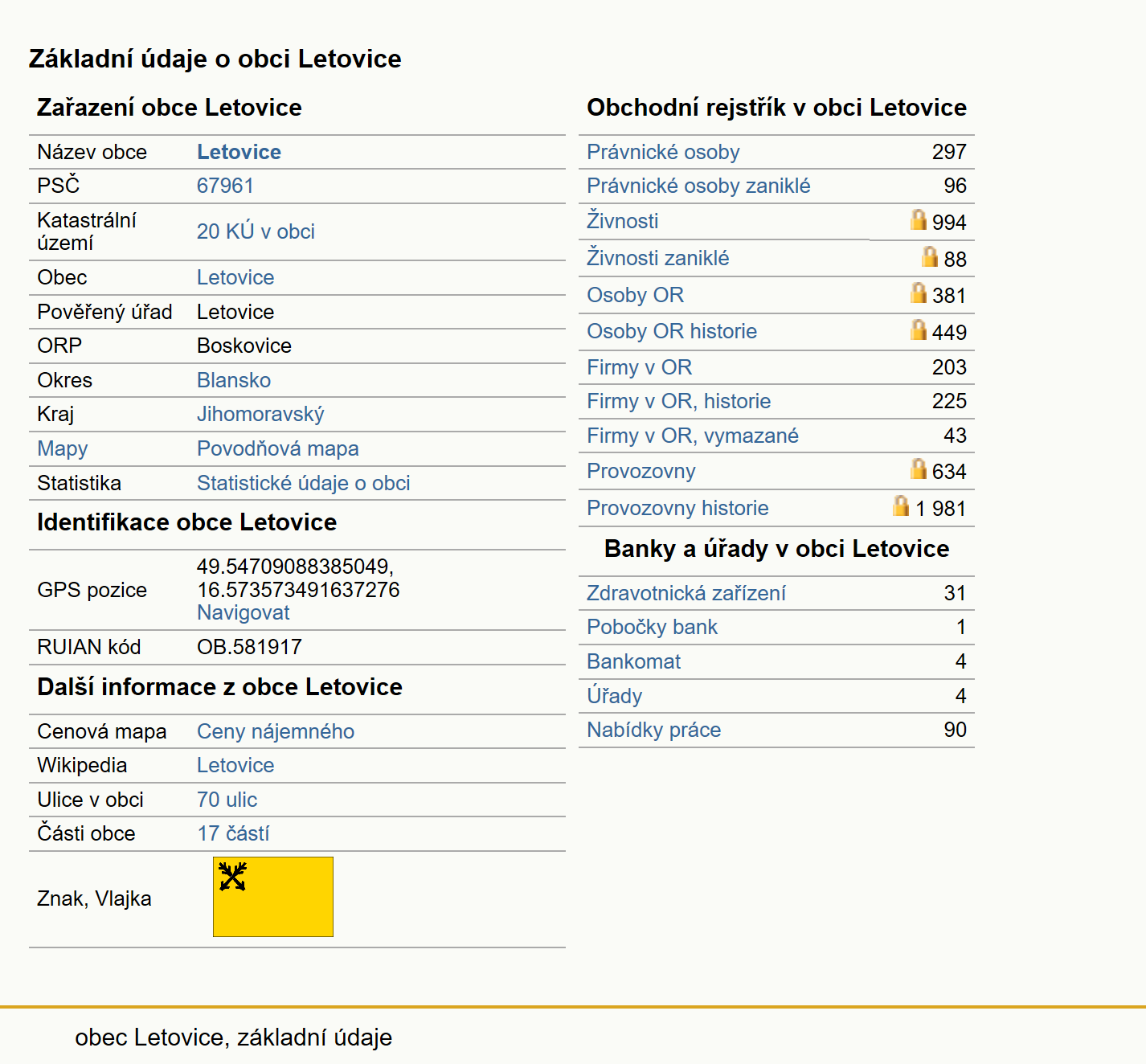Click the lock icon in Provozovny historie row
This screenshot has height=1064, width=1146.
click(x=901, y=505)
